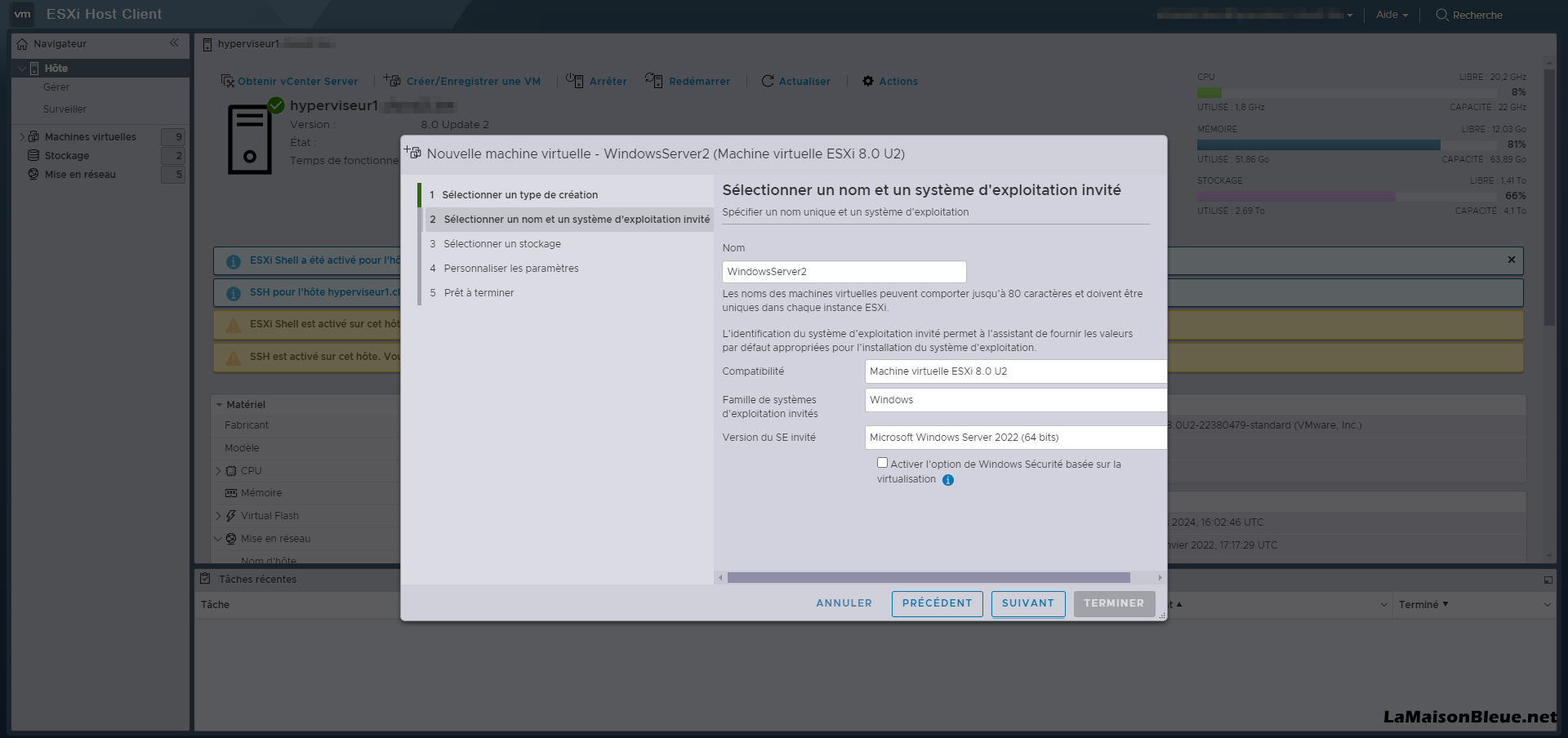
Task: Click the dialog horizontal scrollbar
Action: tap(929, 577)
